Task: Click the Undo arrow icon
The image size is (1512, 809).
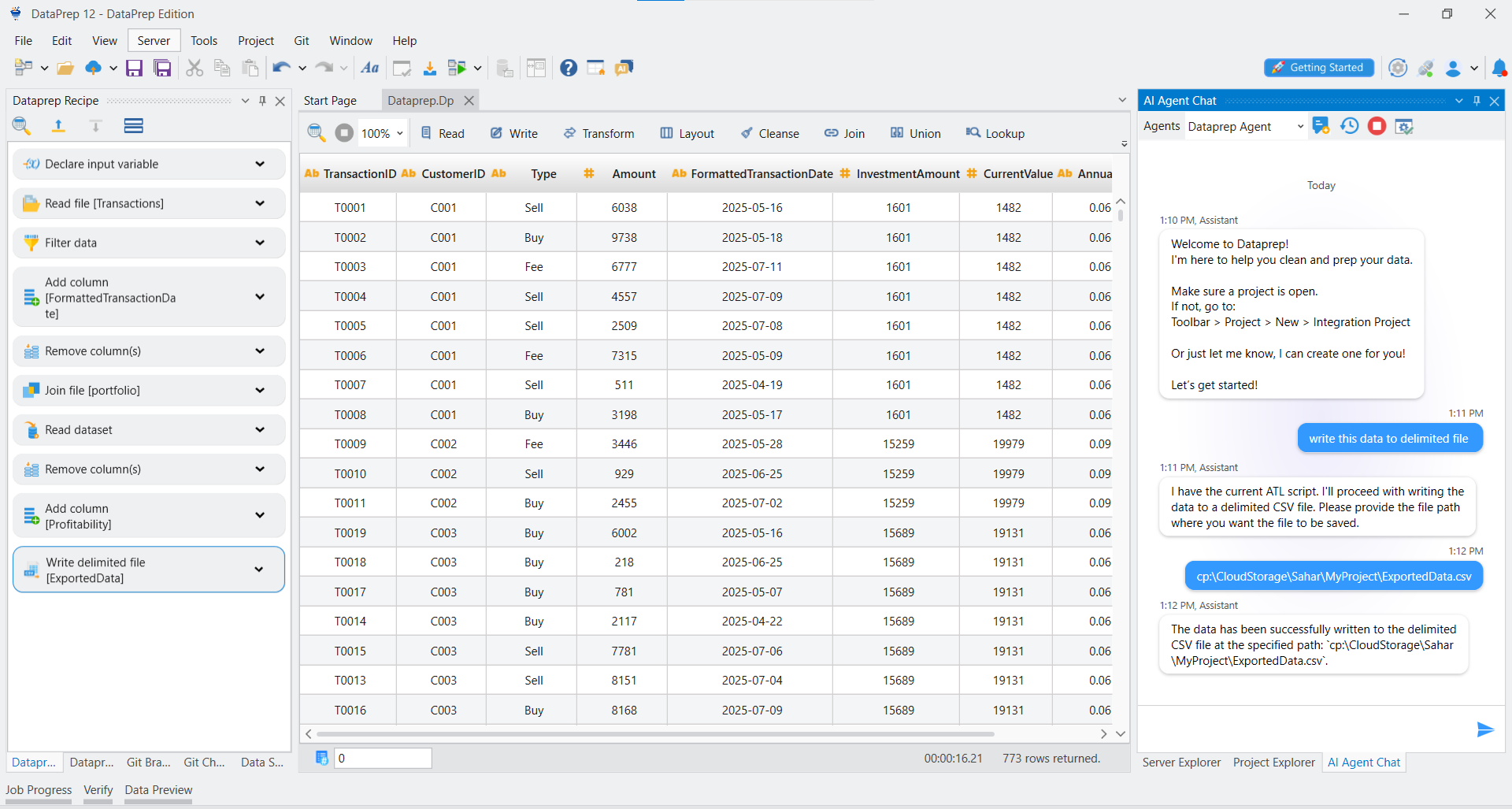Action: (281, 69)
